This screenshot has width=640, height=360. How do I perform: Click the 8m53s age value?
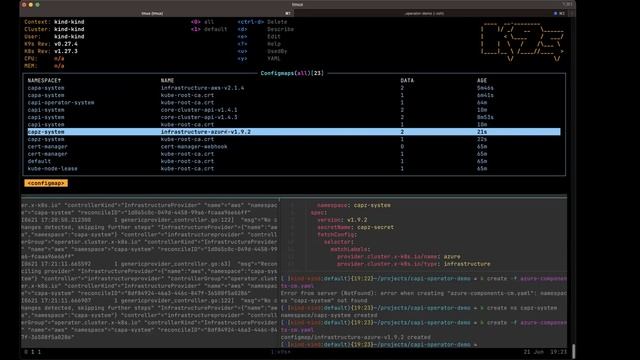[x=485, y=117]
